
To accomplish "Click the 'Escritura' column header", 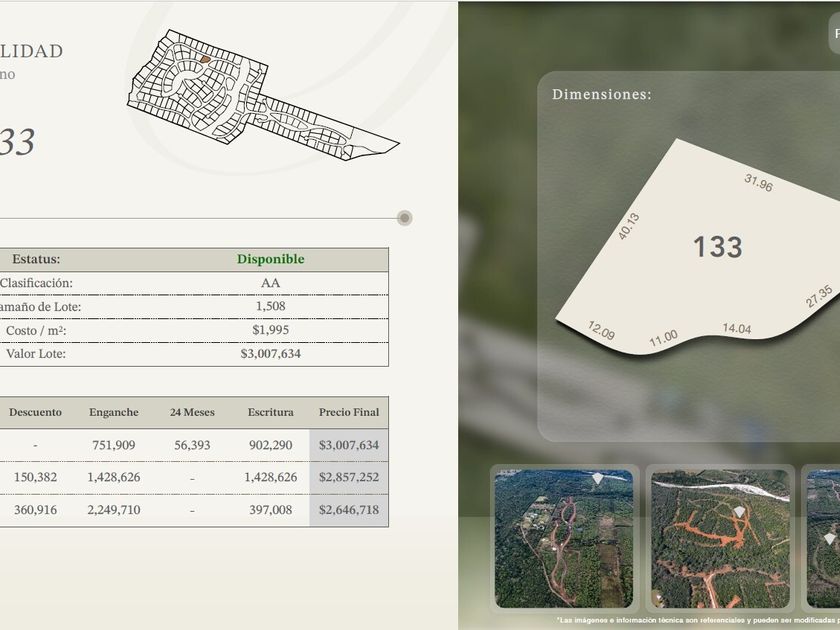I will pos(271,412).
